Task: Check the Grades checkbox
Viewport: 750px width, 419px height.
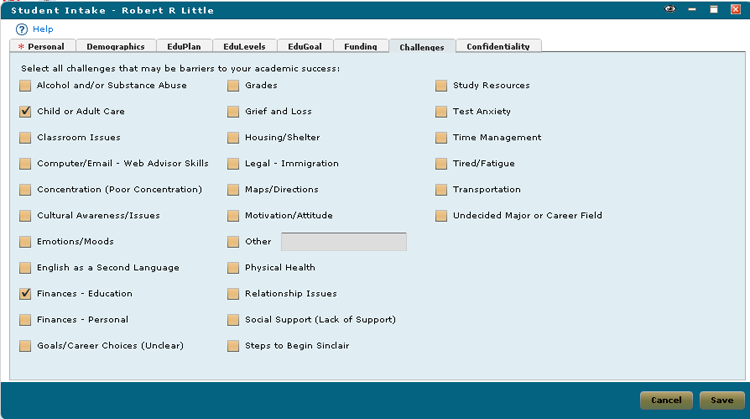Action: [x=233, y=86]
